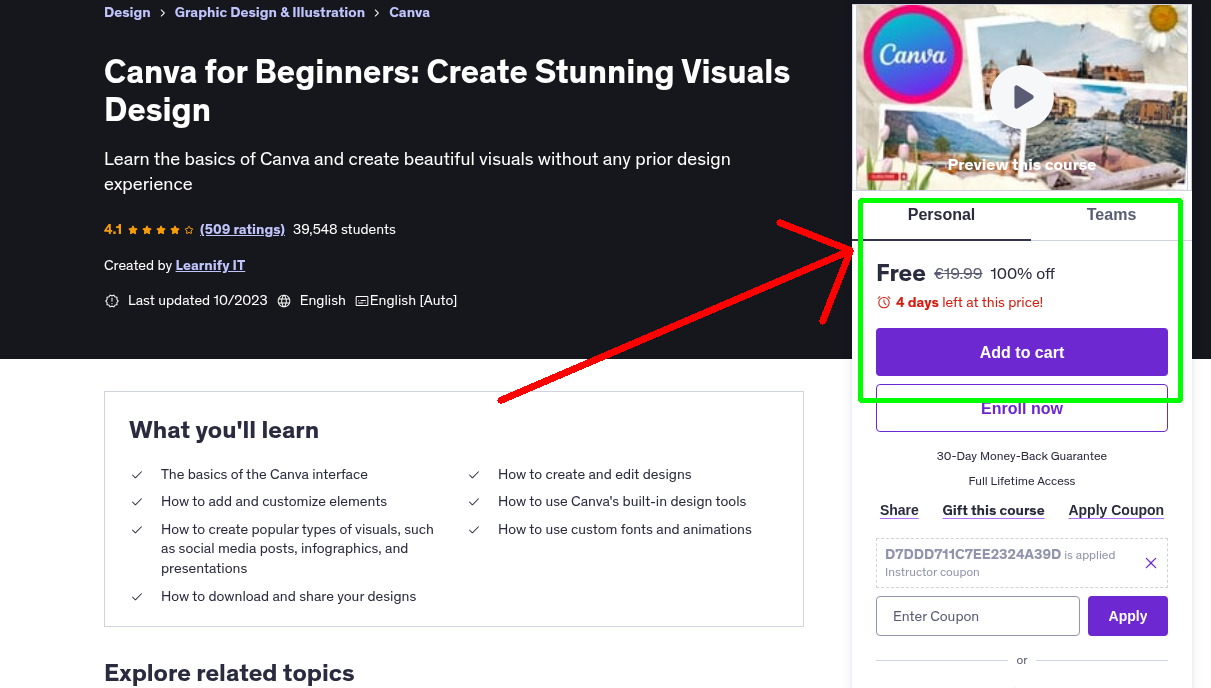Viewport: 1211px width, 688px height.
Task: Click Apply Coupon link
Action: 1116,510
